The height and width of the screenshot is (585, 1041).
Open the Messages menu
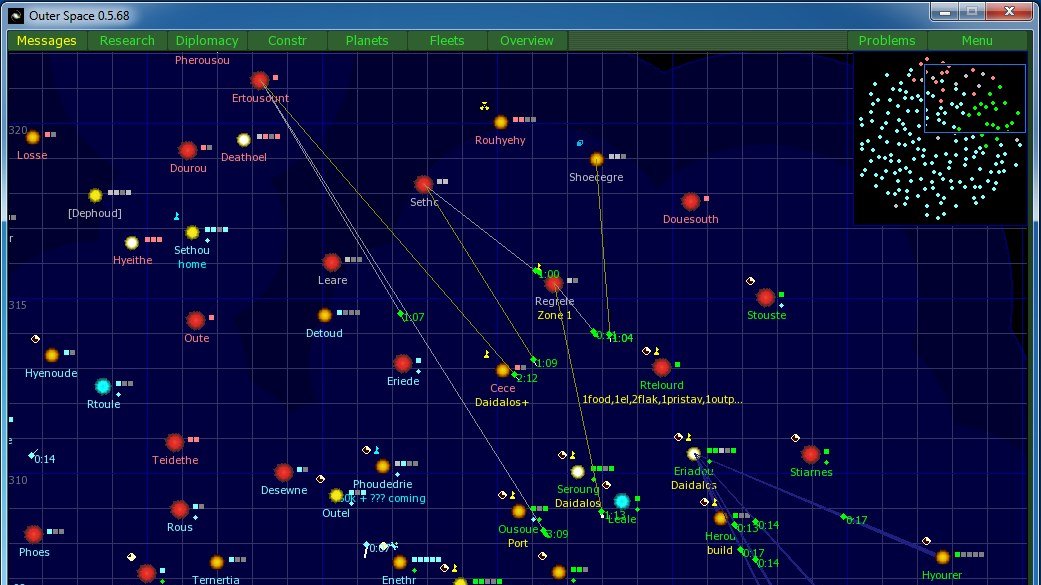pos(47,41)
